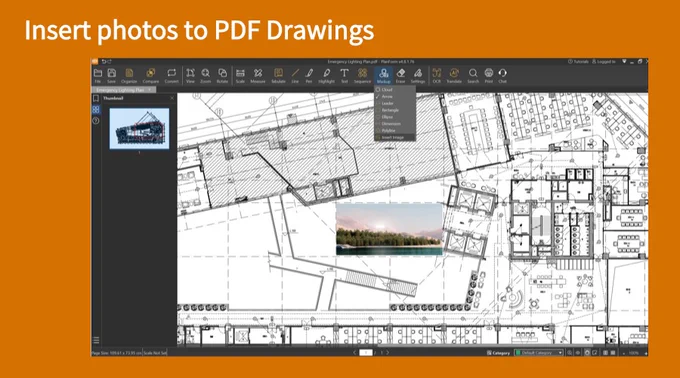Open the File menu icon
The width and height of the screenshot is (680, 378).
tap(98, 75)
